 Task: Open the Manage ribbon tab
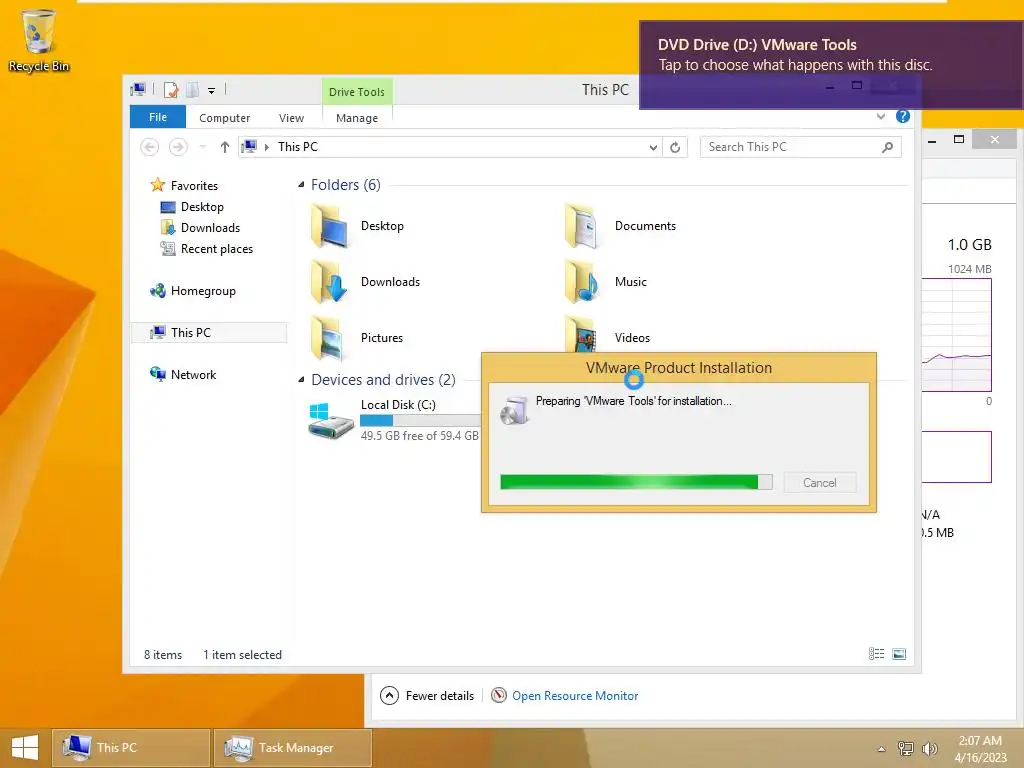point(357,118)
